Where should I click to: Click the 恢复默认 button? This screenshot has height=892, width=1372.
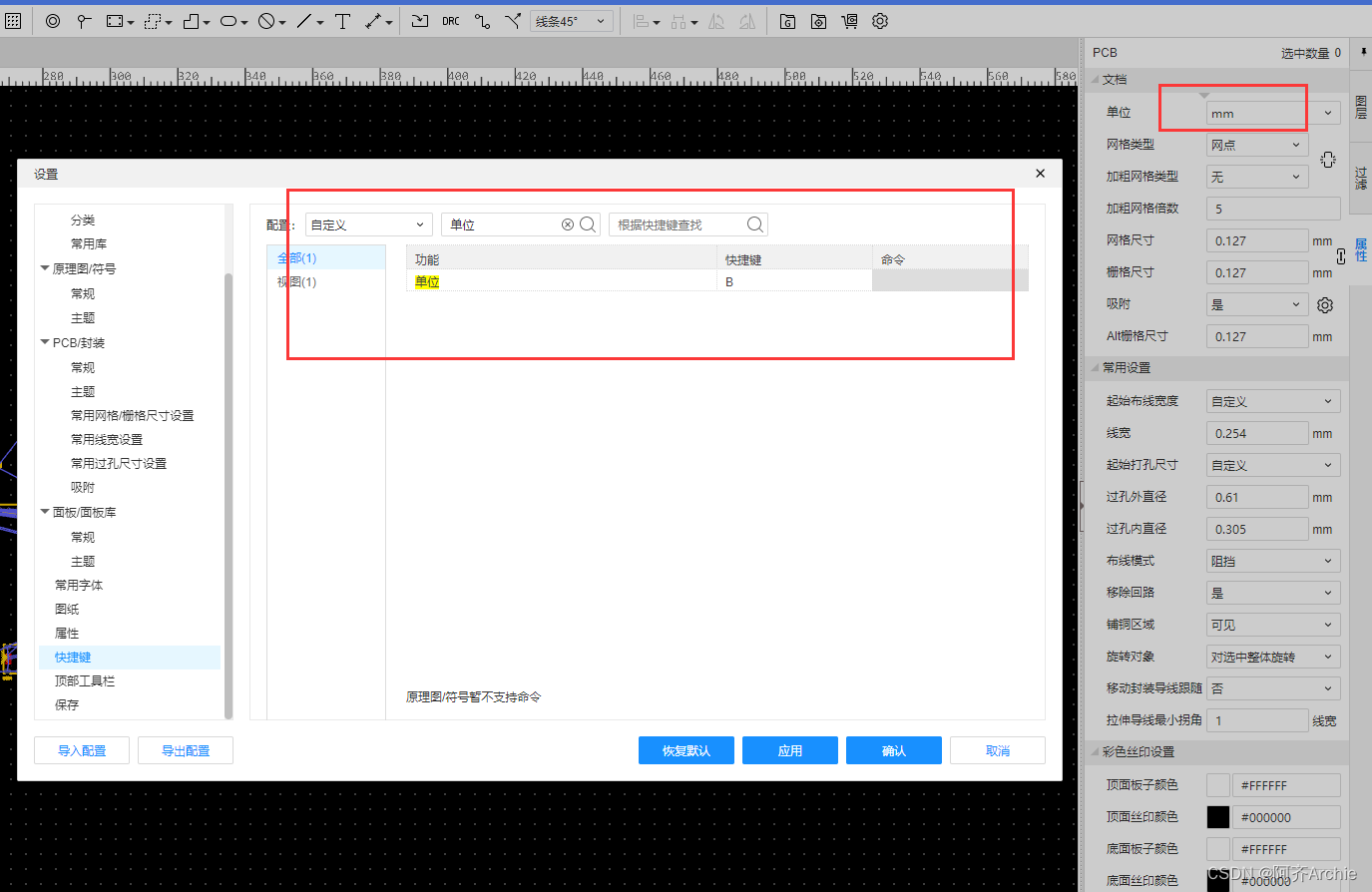tap(686, 750)
